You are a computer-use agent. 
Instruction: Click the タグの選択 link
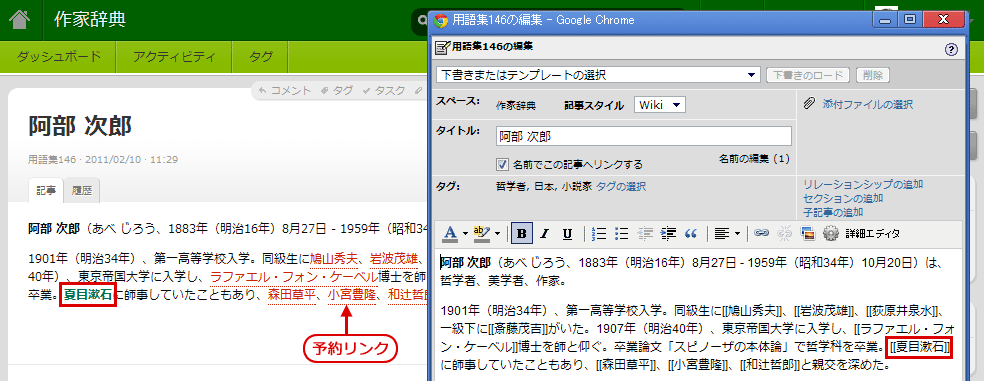pos(621,186)
